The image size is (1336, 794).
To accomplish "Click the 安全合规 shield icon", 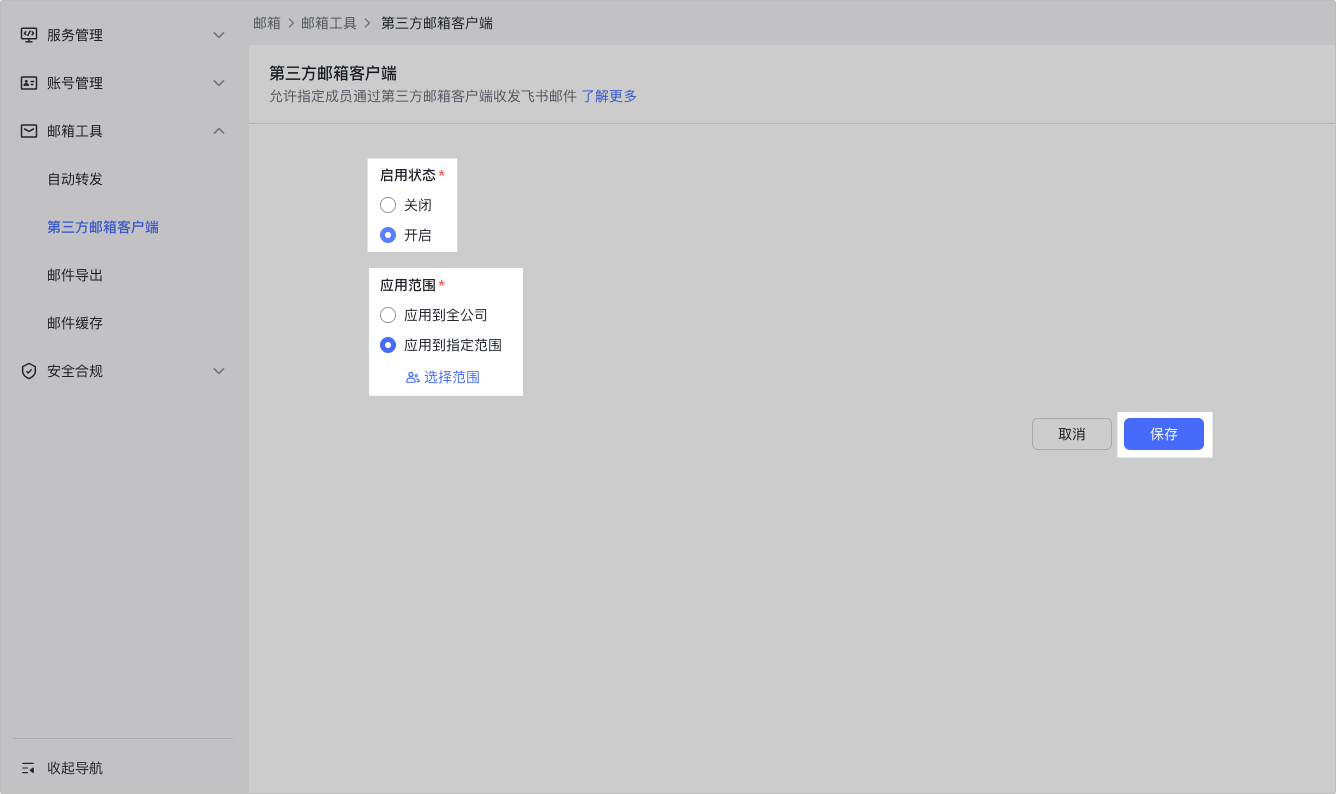I will pyautogui.click(x=29, y=371).
